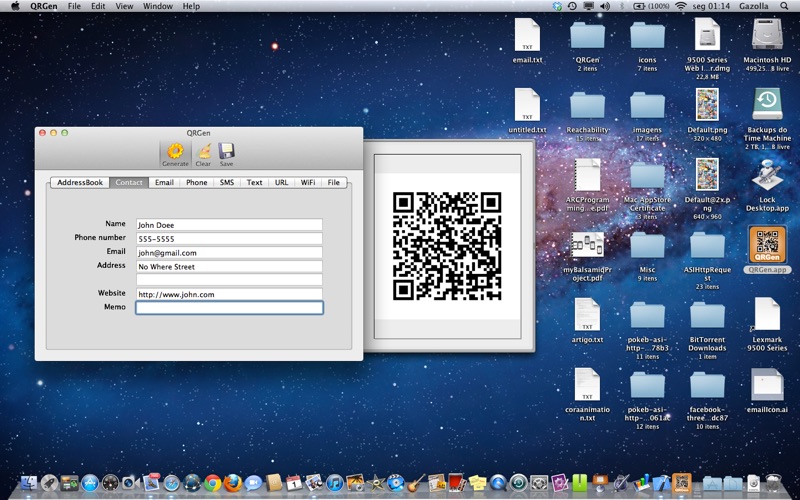Select the Reachability folder
Image resolution: width=800 pixels, height=500 pixels.
[587, 115]
